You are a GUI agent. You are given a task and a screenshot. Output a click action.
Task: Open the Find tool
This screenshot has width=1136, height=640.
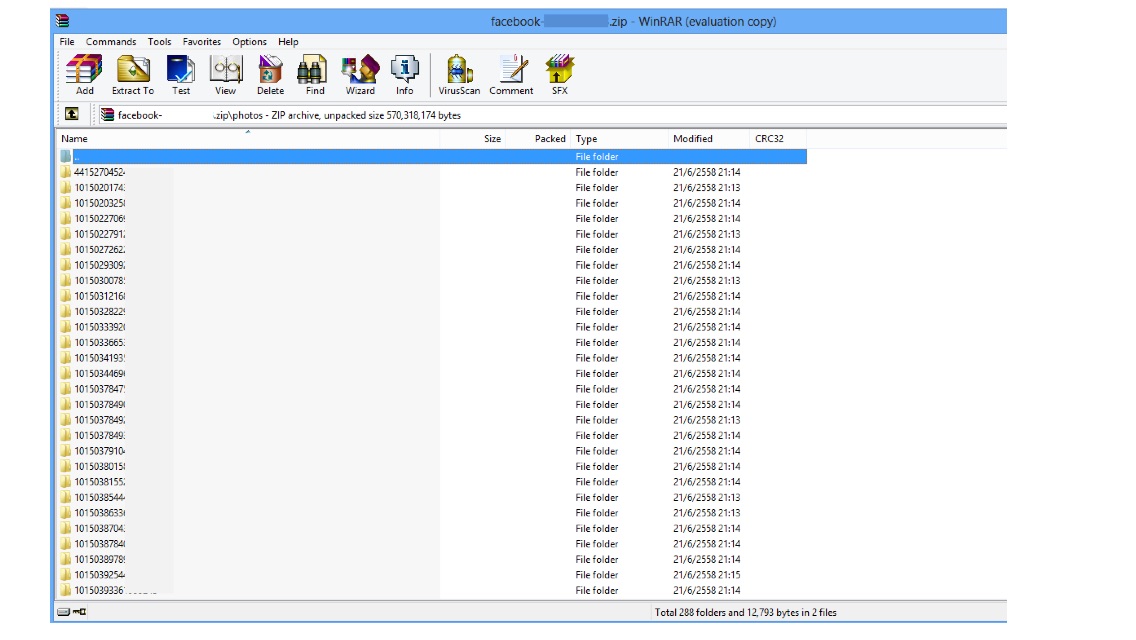(314, 75)
